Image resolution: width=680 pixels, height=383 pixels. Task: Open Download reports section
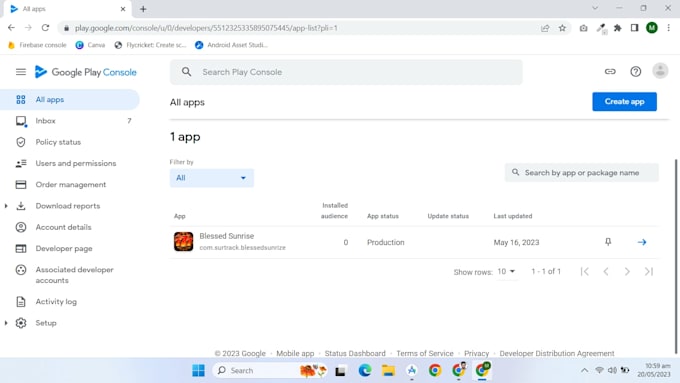tap(68, 206)
